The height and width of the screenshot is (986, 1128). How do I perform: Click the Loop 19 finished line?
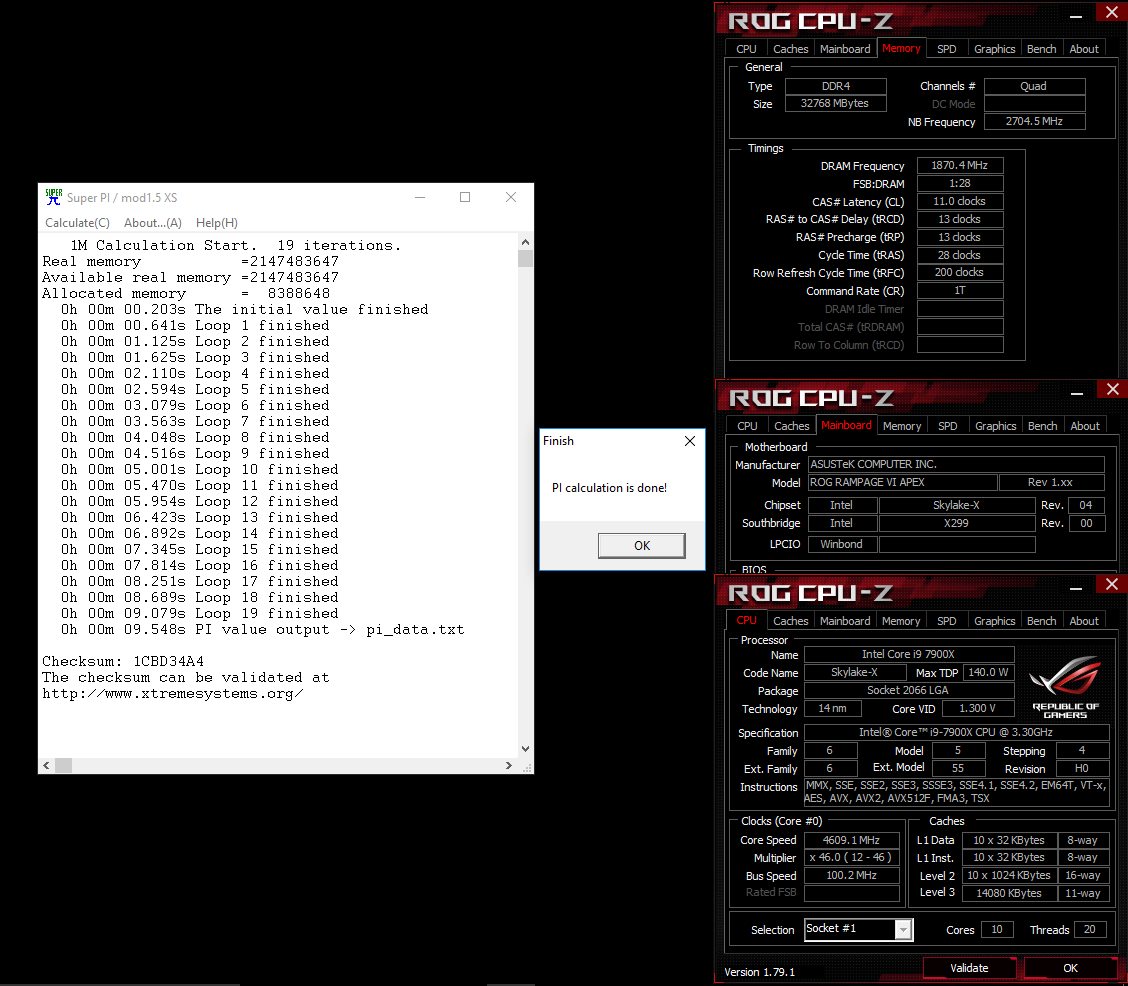click(x=200, y=613)
